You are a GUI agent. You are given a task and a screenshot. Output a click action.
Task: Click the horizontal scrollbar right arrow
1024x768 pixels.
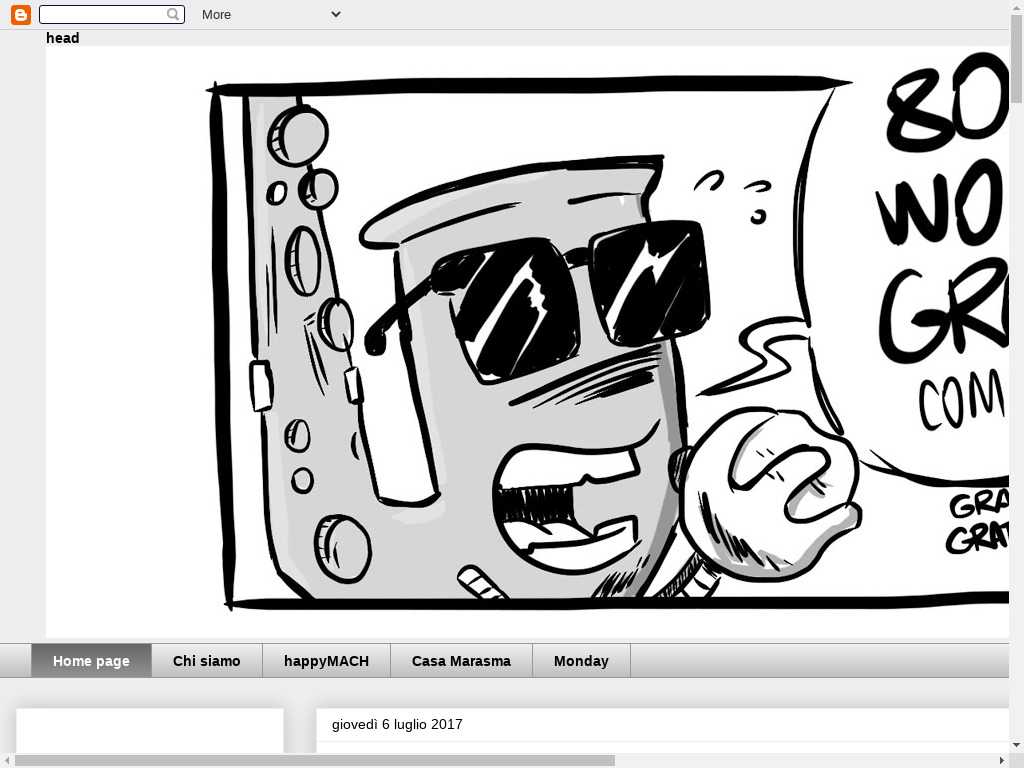(1002, 760)
